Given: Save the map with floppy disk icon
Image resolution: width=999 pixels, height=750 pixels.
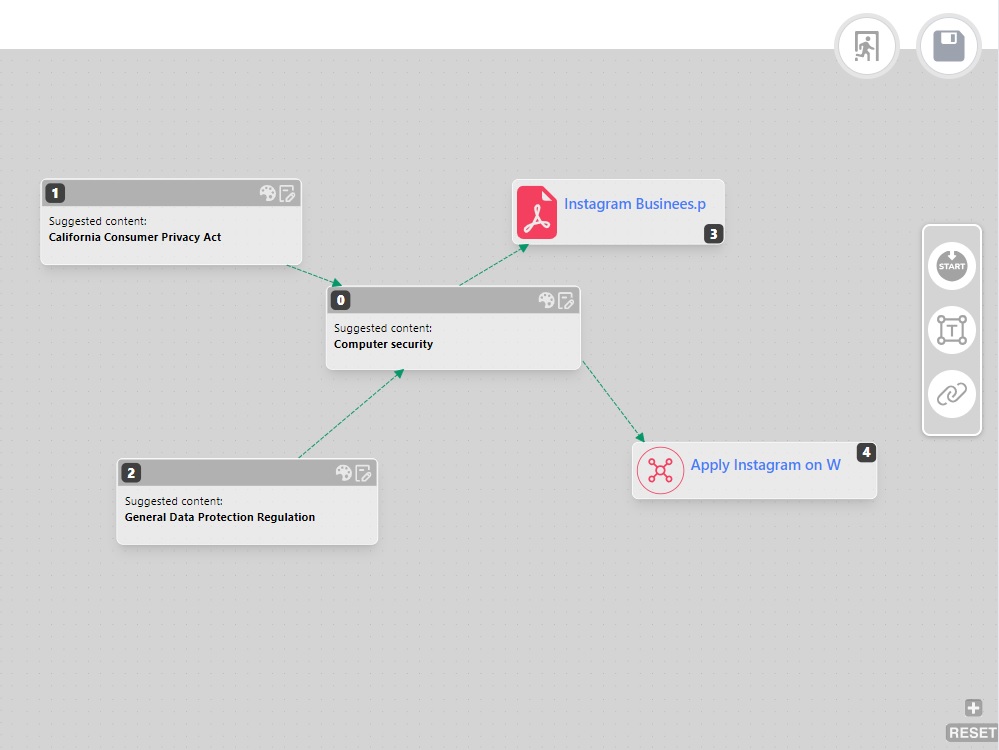Looking at the screenshot, I should click(948, 46).
